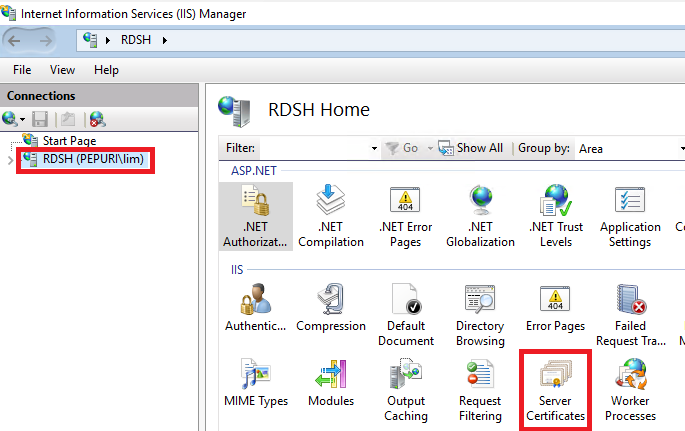The width and height of the screenshot is (685, 431).
Task: Click the RDSH Home title text
Action: click(319, 110)
